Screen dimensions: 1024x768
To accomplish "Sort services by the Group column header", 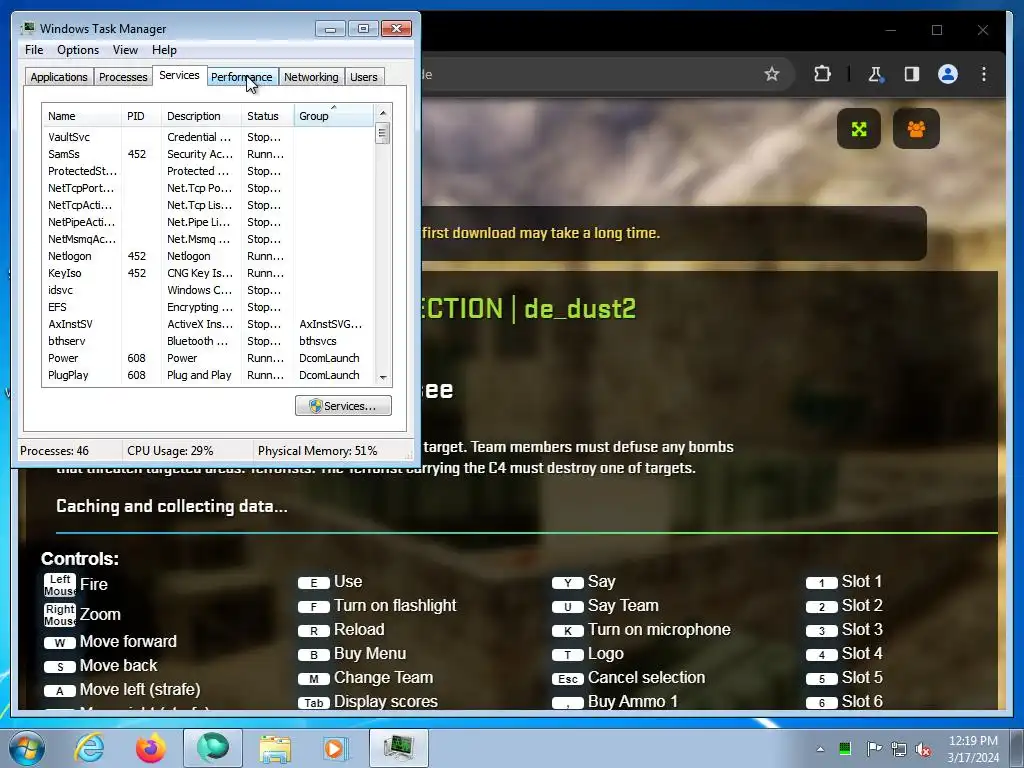I will 334,116.
